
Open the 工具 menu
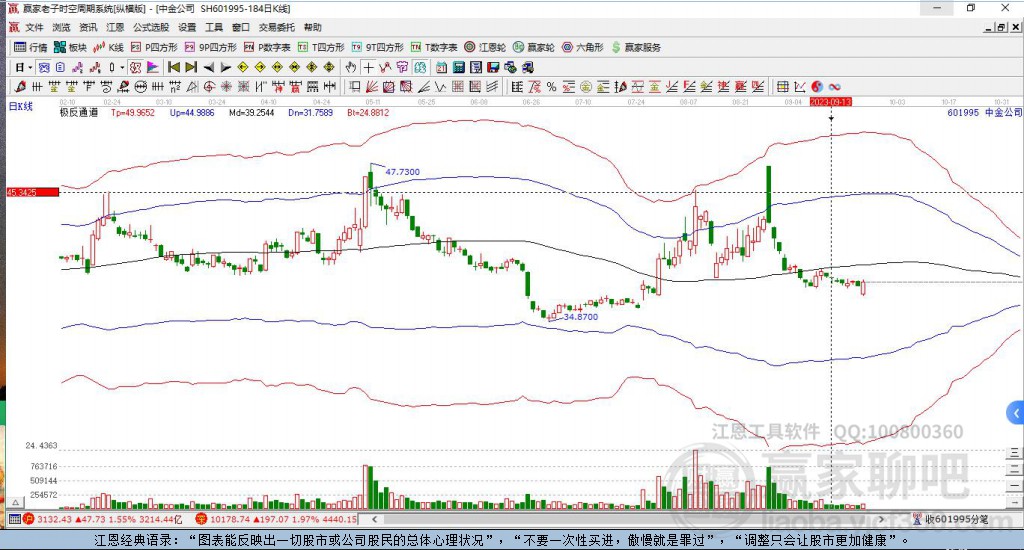[x=214, y=27]
